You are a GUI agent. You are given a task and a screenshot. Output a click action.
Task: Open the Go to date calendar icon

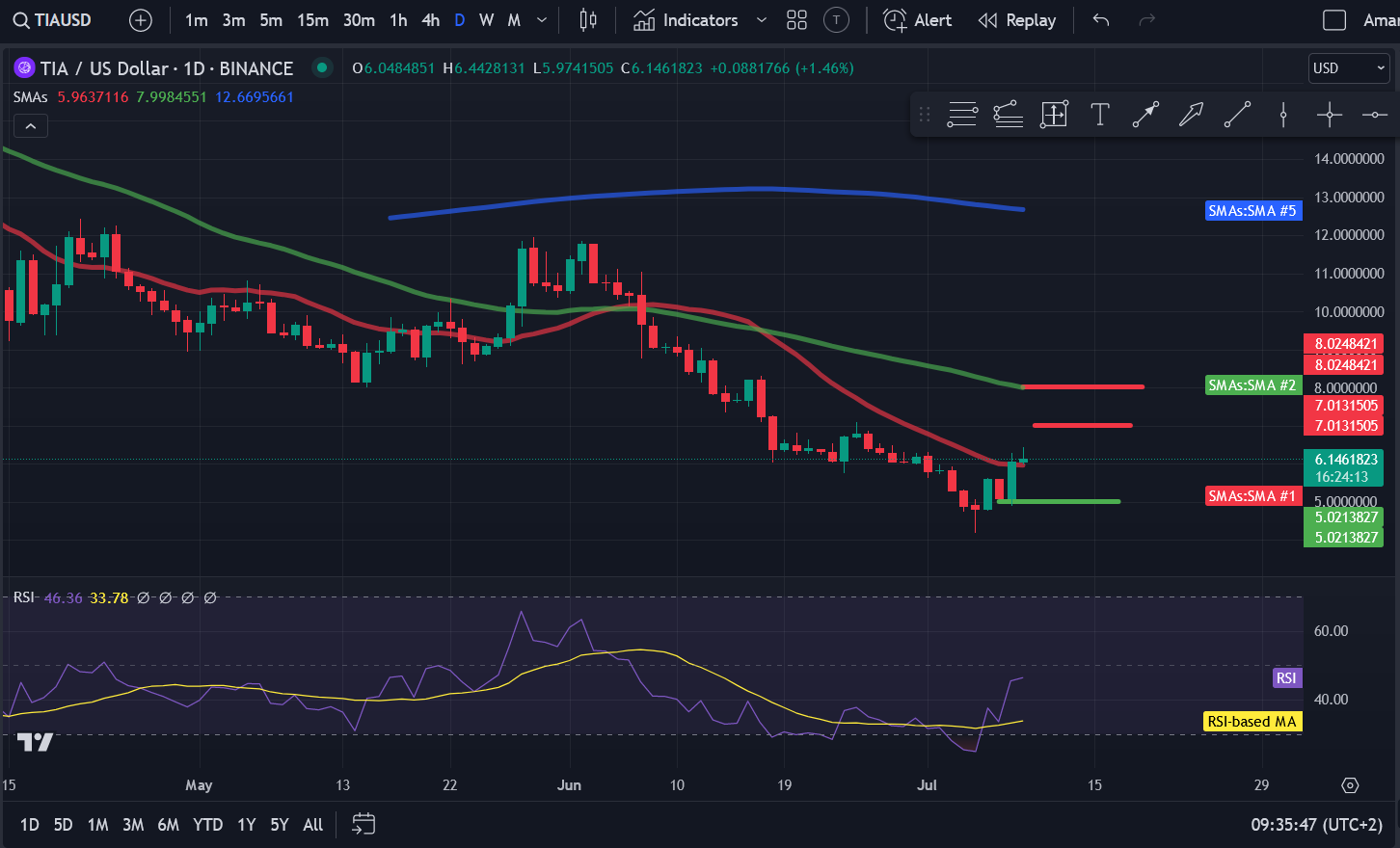363,824
